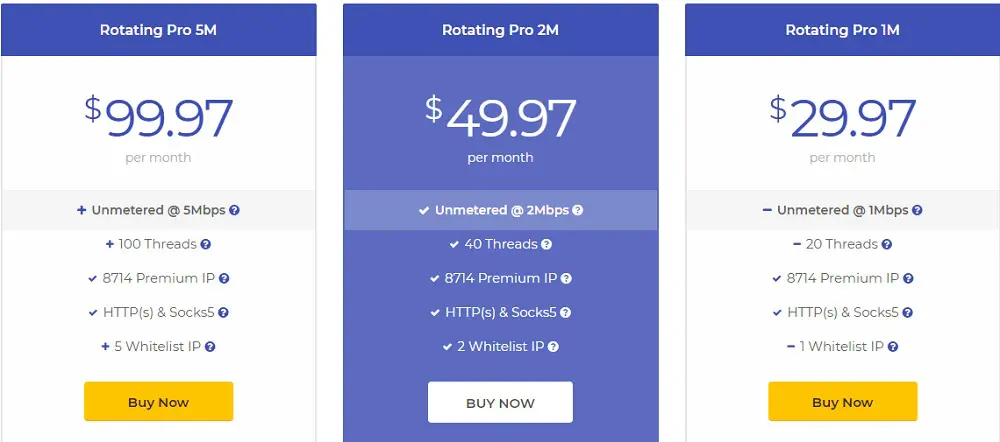The width and height of the screenshot is (1000, 442).
Task: Click info icon for 8714 Premium IP in 5M plan
Action: click(224, 279)
